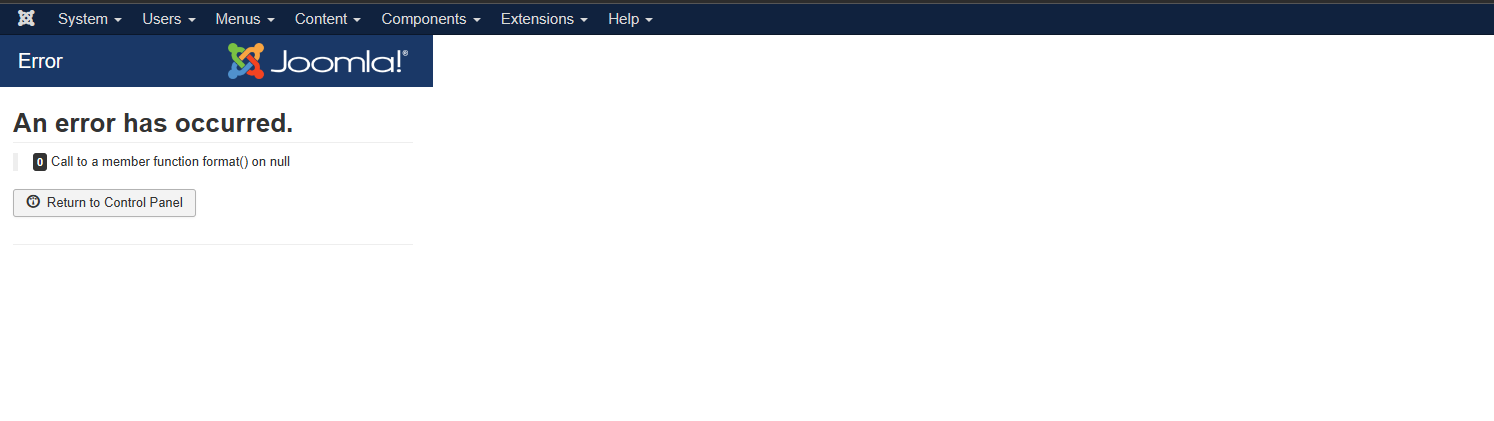Click the dashboard icon inside the Return button

coord(33,202)
